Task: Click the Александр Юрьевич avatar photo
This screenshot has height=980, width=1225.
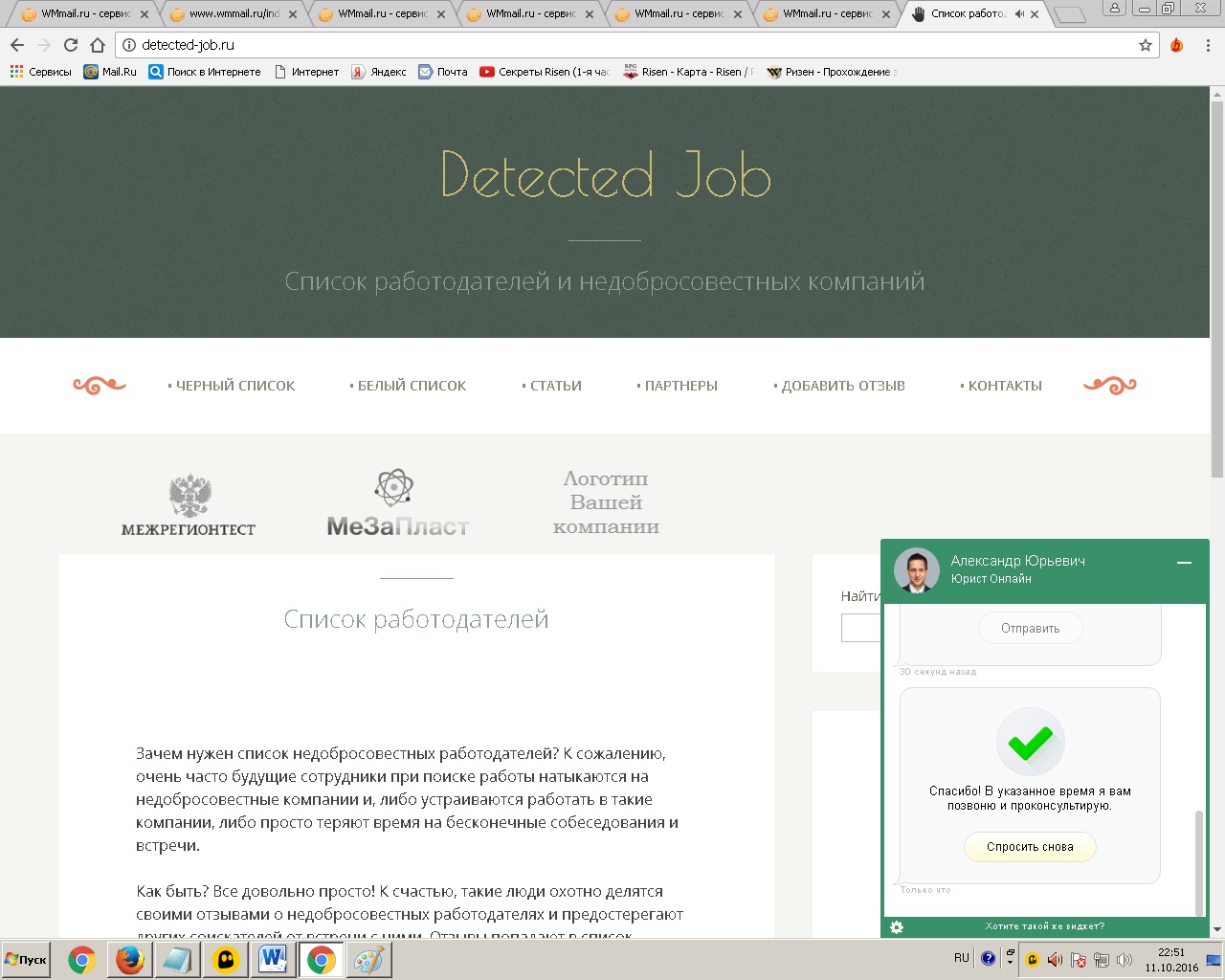Action: point(917,570)
